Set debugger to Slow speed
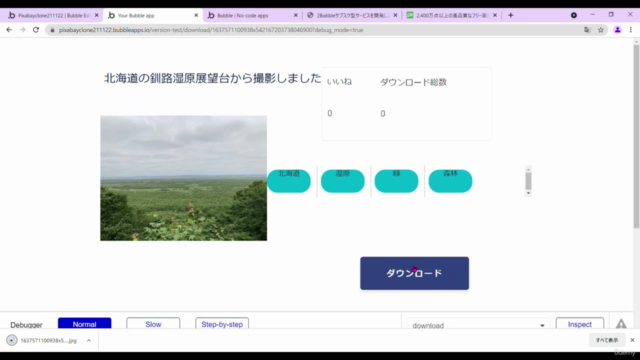The width and height of the screenshot is (640, 360). point(153,324)
